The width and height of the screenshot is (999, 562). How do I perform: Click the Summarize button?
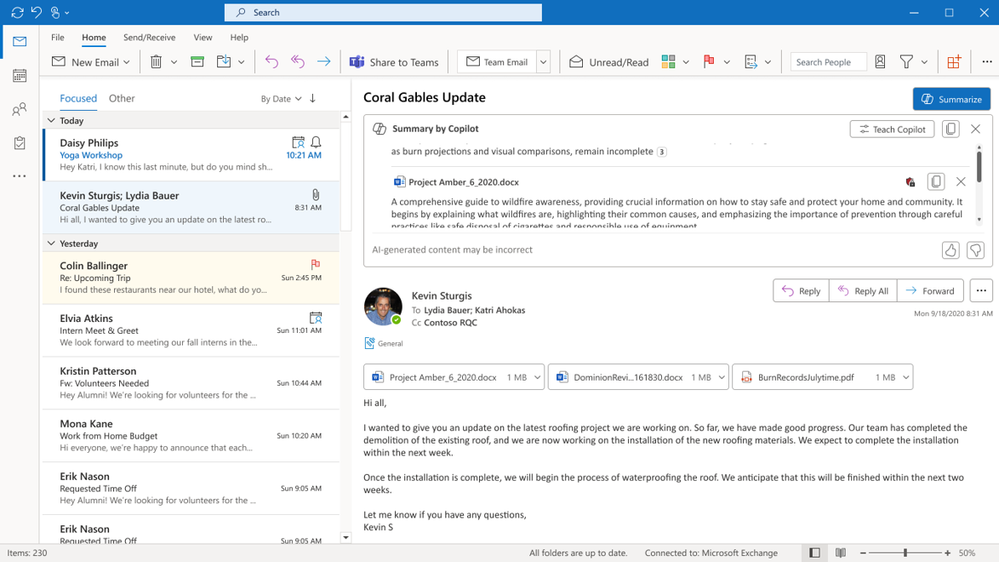(x=951, y=99)
